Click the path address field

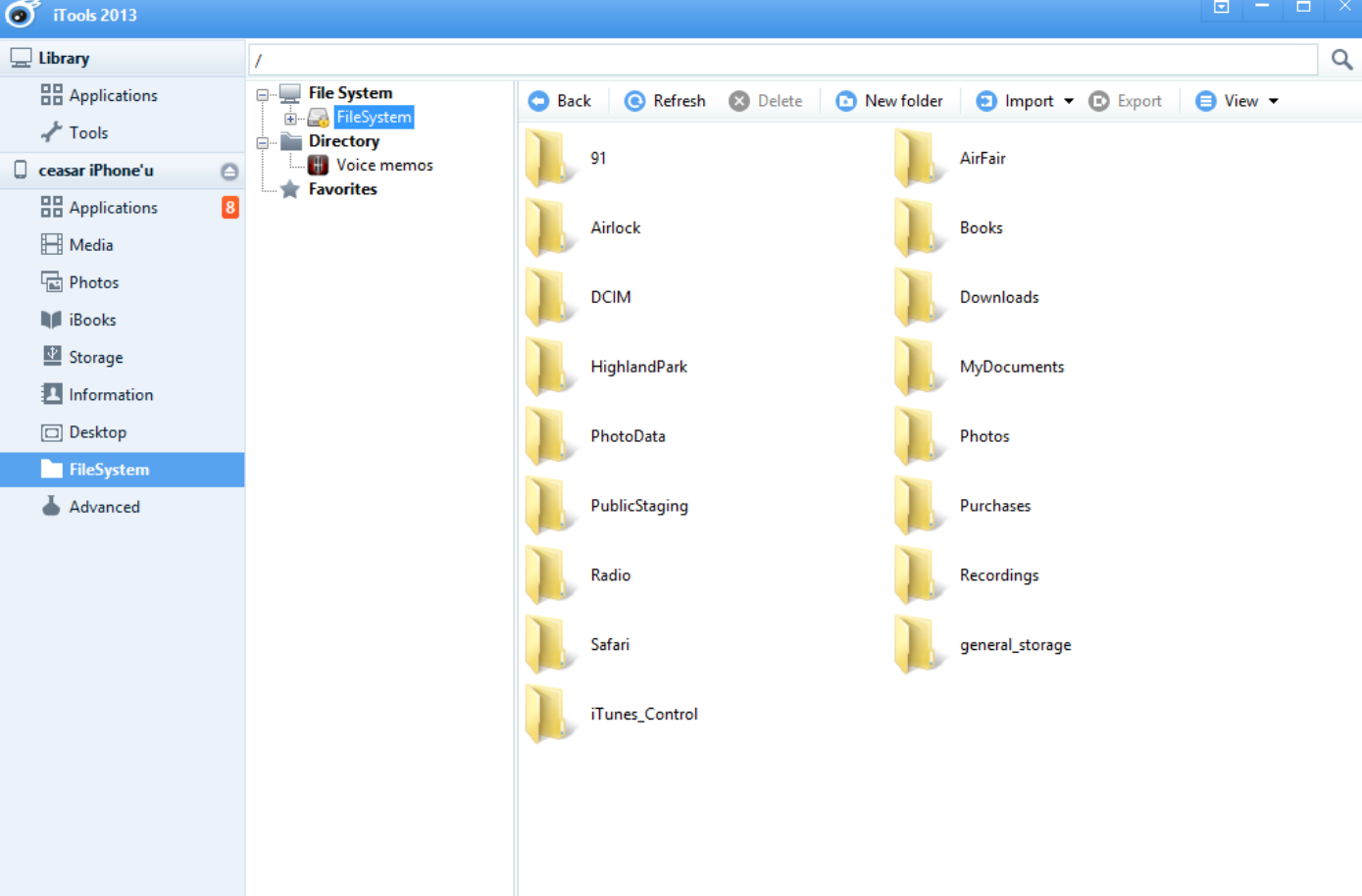click(782, 60)
